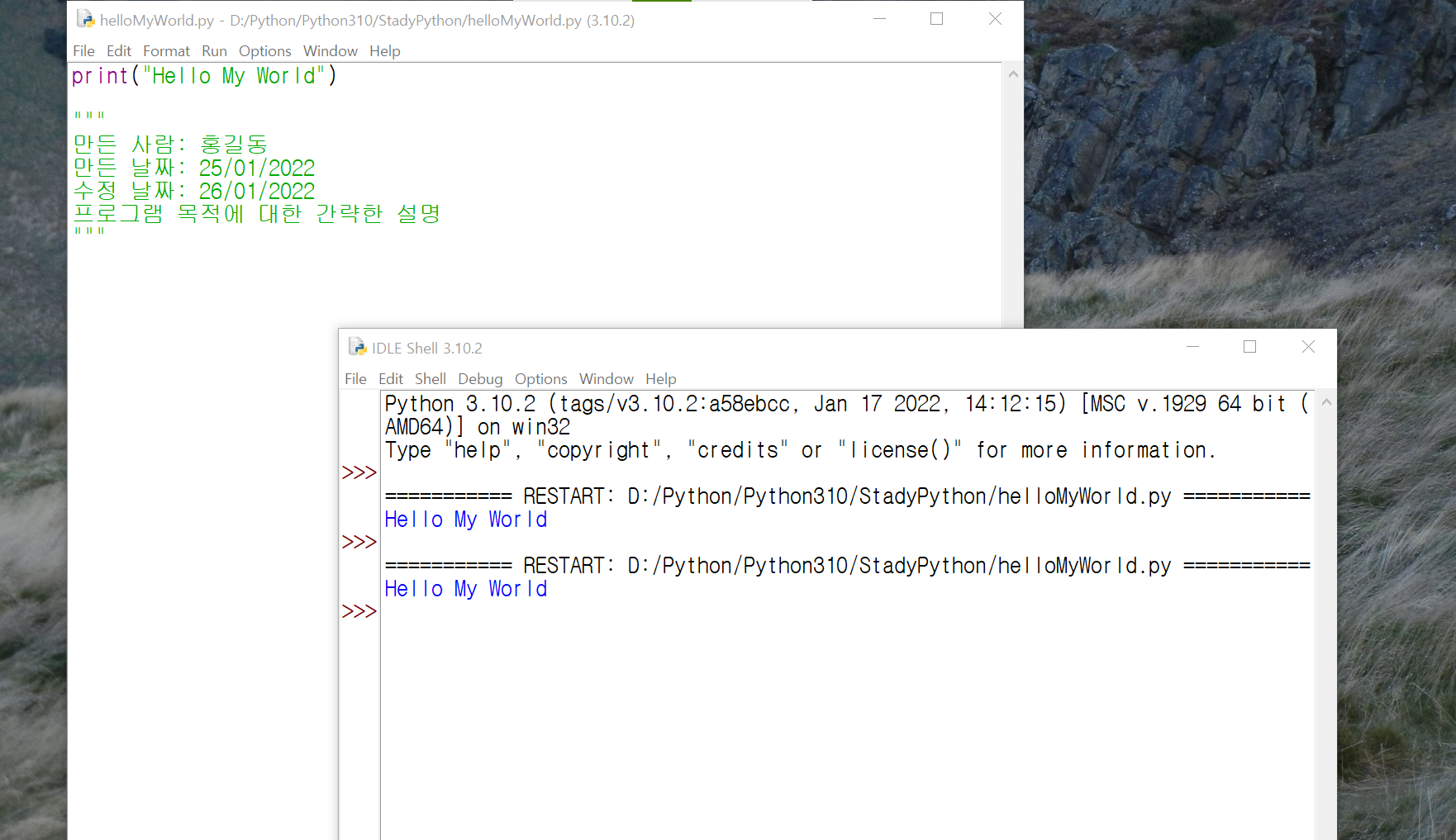Open Edit menu in helloMyWorld.py editor
Image resolution: width=1456 pixels, height=840 pixels.
pyautogui.click(x=119, y=51)
